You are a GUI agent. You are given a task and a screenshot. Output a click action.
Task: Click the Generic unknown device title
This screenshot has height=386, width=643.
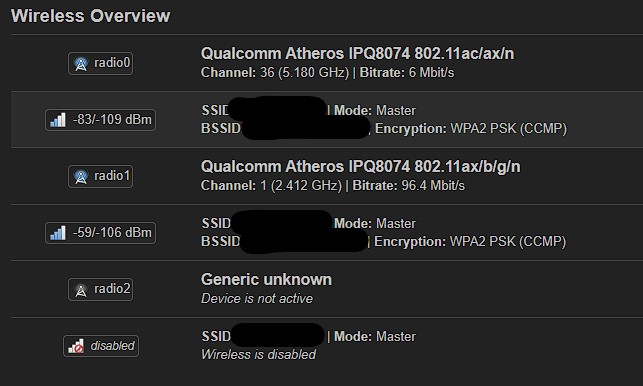point(266,279)
